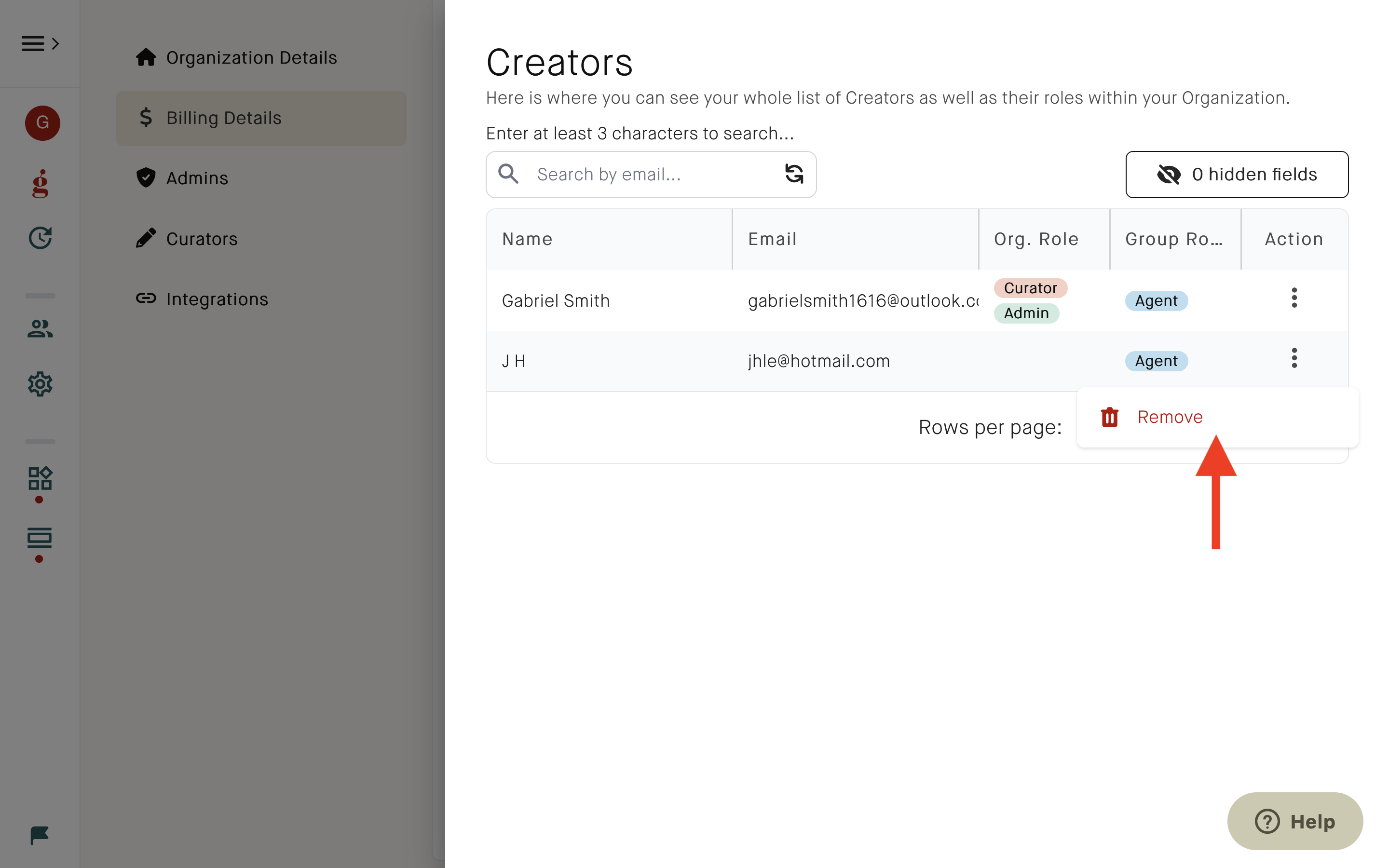Open the people group icon

pos(40,328)
